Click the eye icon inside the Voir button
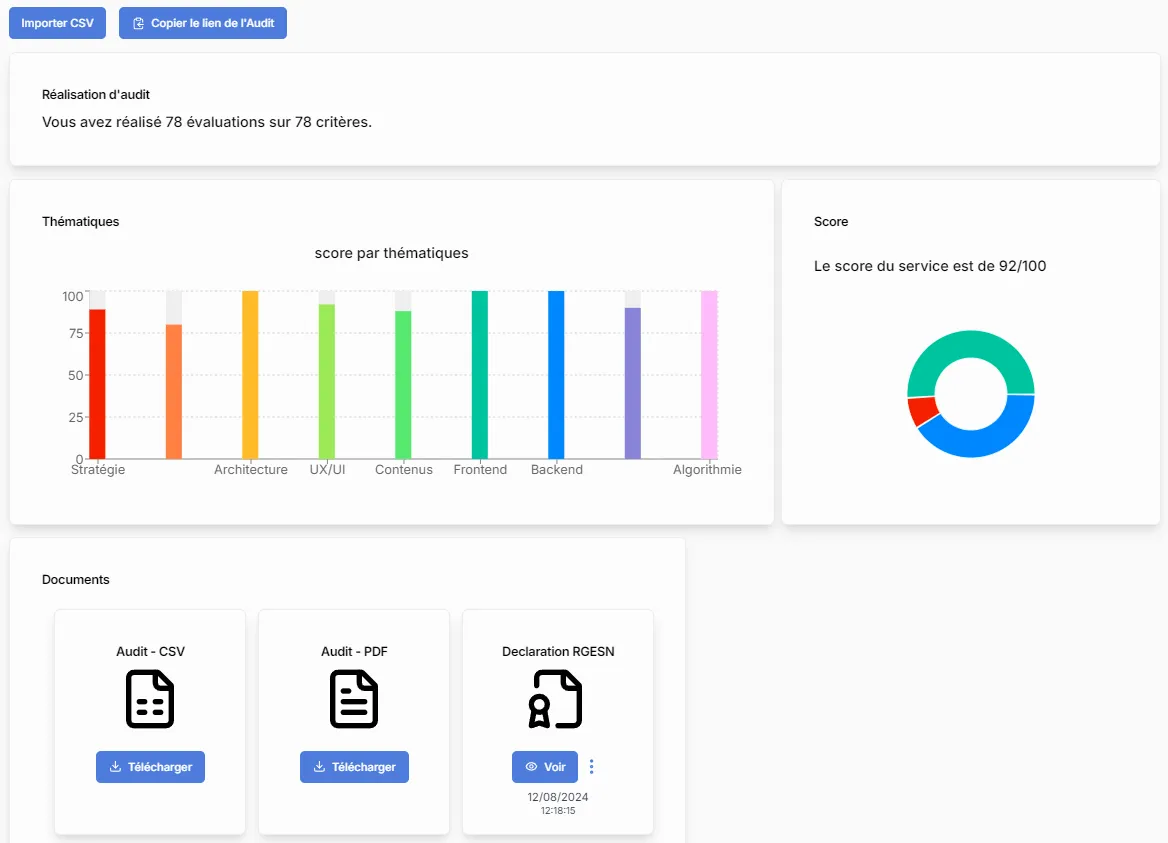1168x843 pixels. click(x=530, y=766)
